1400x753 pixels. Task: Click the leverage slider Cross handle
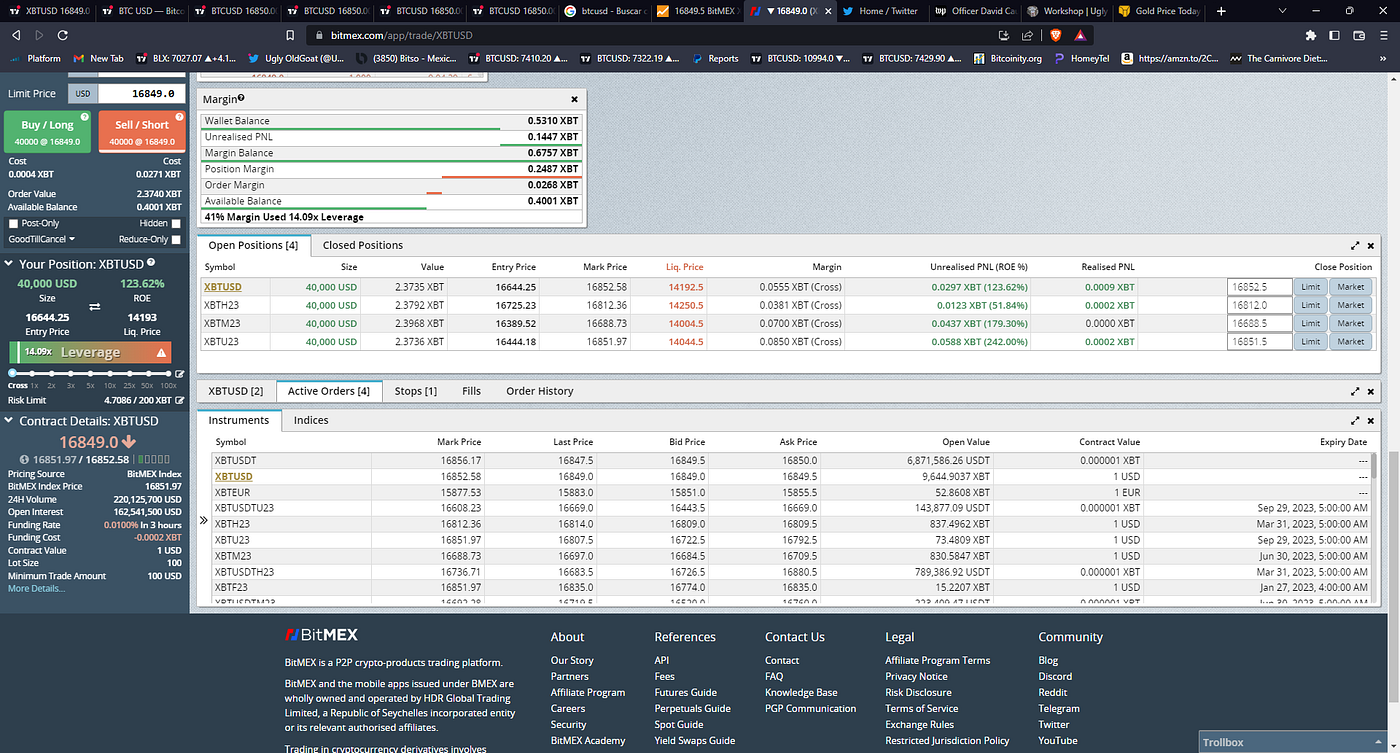coord(12,374)
